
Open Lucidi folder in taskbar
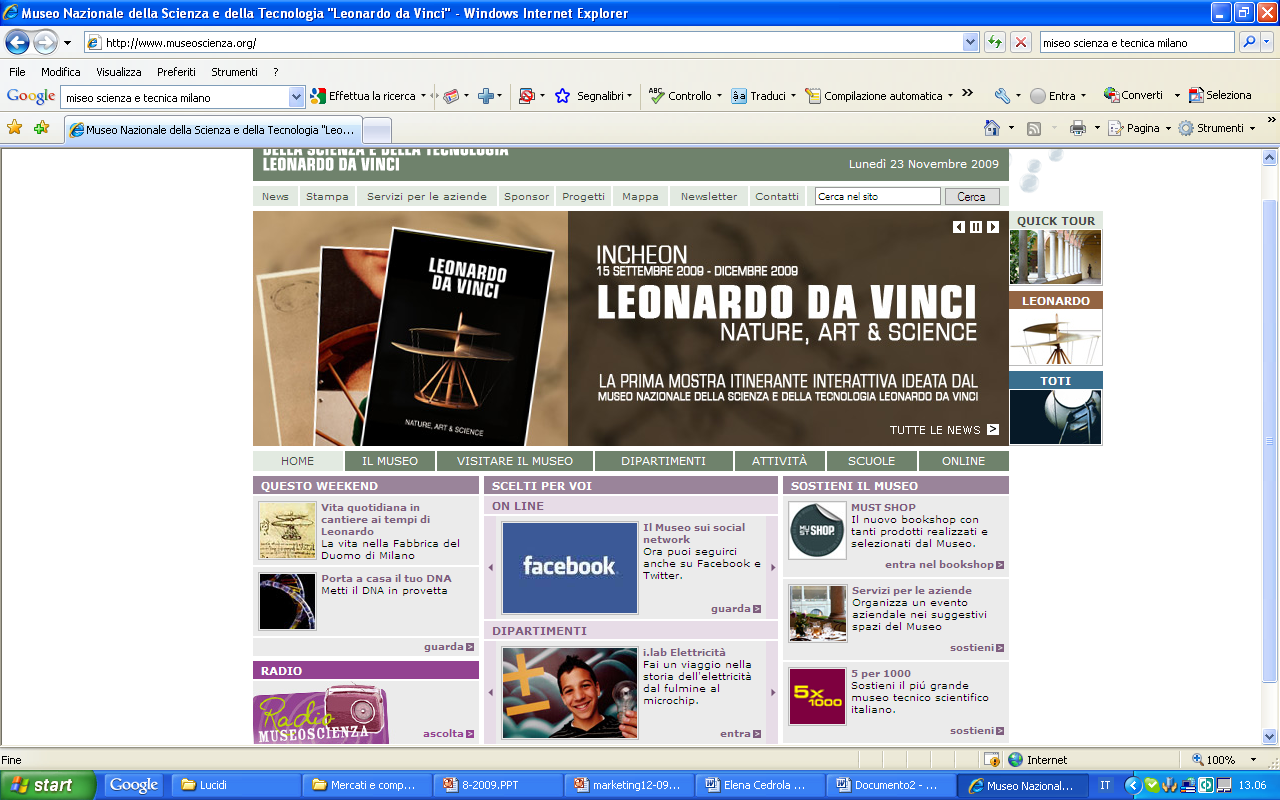234,785
